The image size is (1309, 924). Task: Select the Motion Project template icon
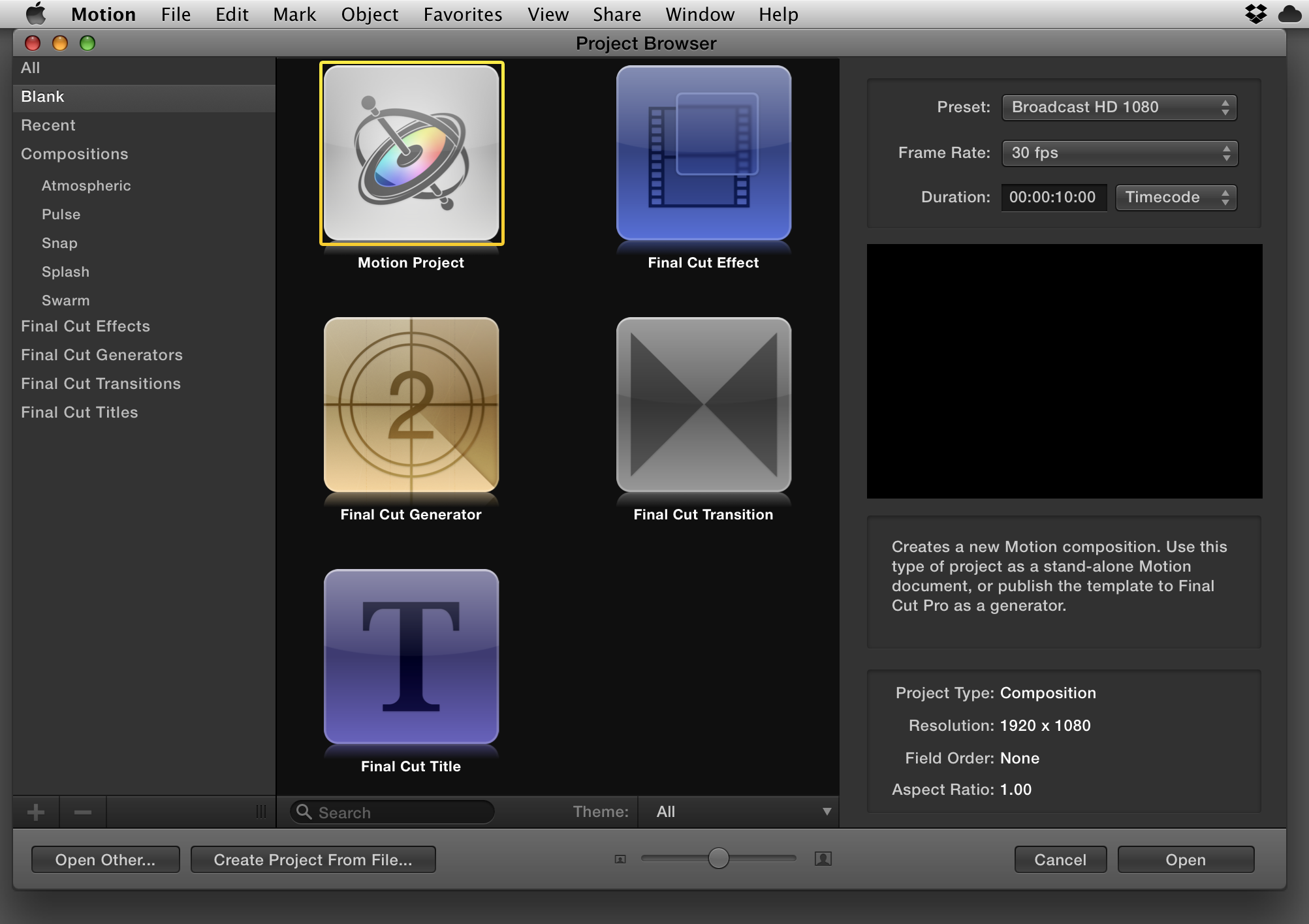point(411,153)
